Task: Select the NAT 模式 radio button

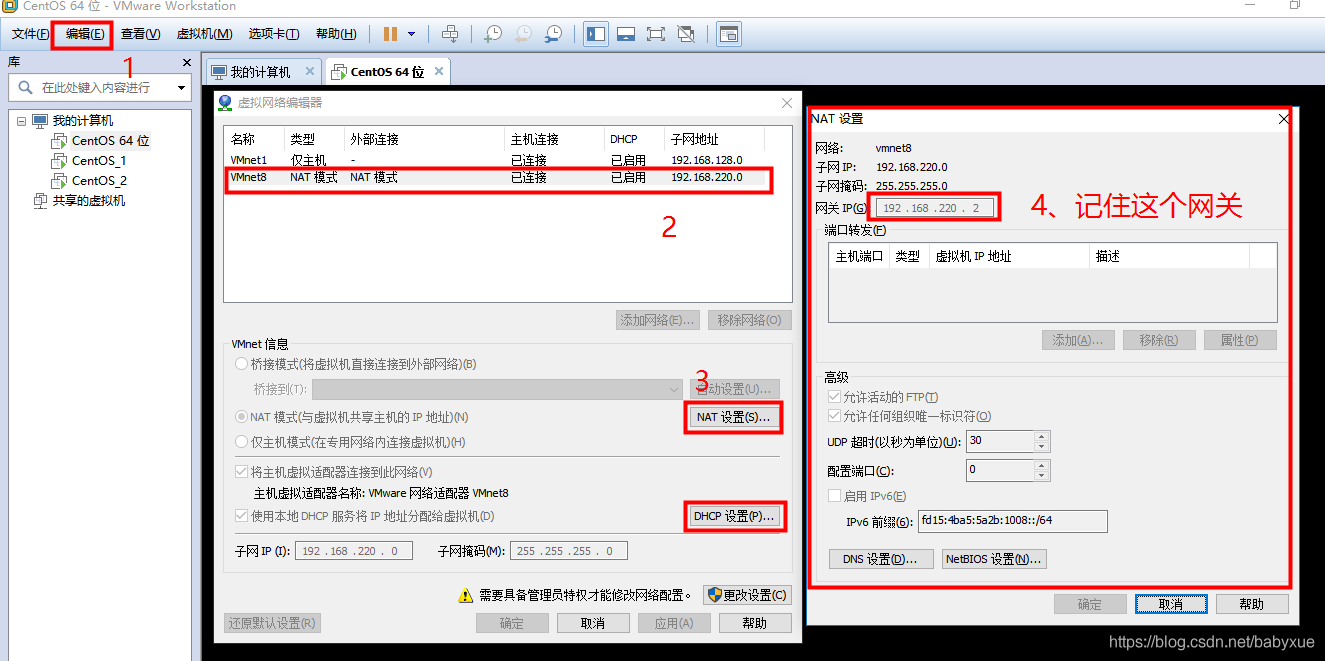Action: [x=241, y=417]
